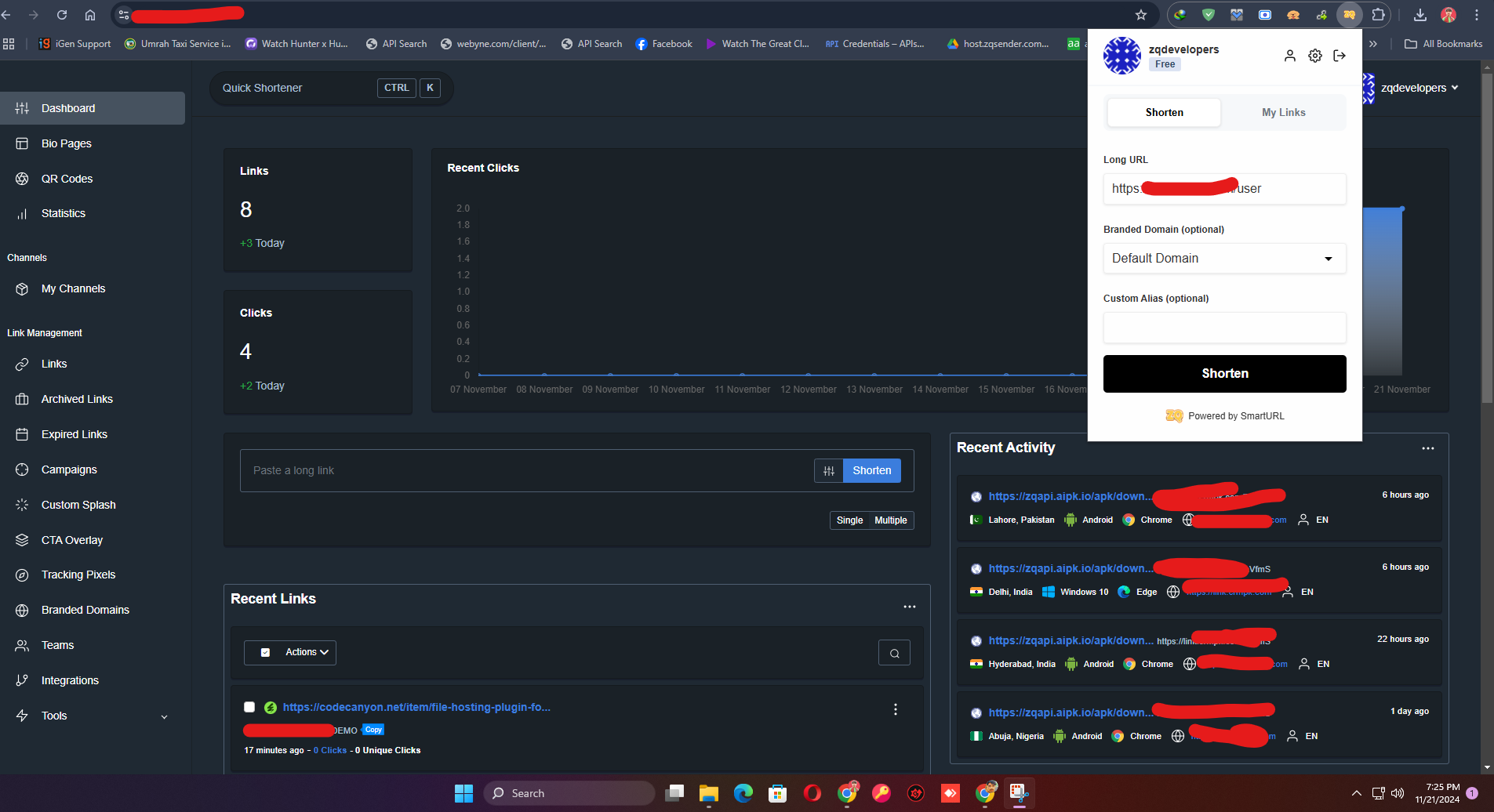
Task: Switch to My Links tab
Action: [x=1283, y=112]
